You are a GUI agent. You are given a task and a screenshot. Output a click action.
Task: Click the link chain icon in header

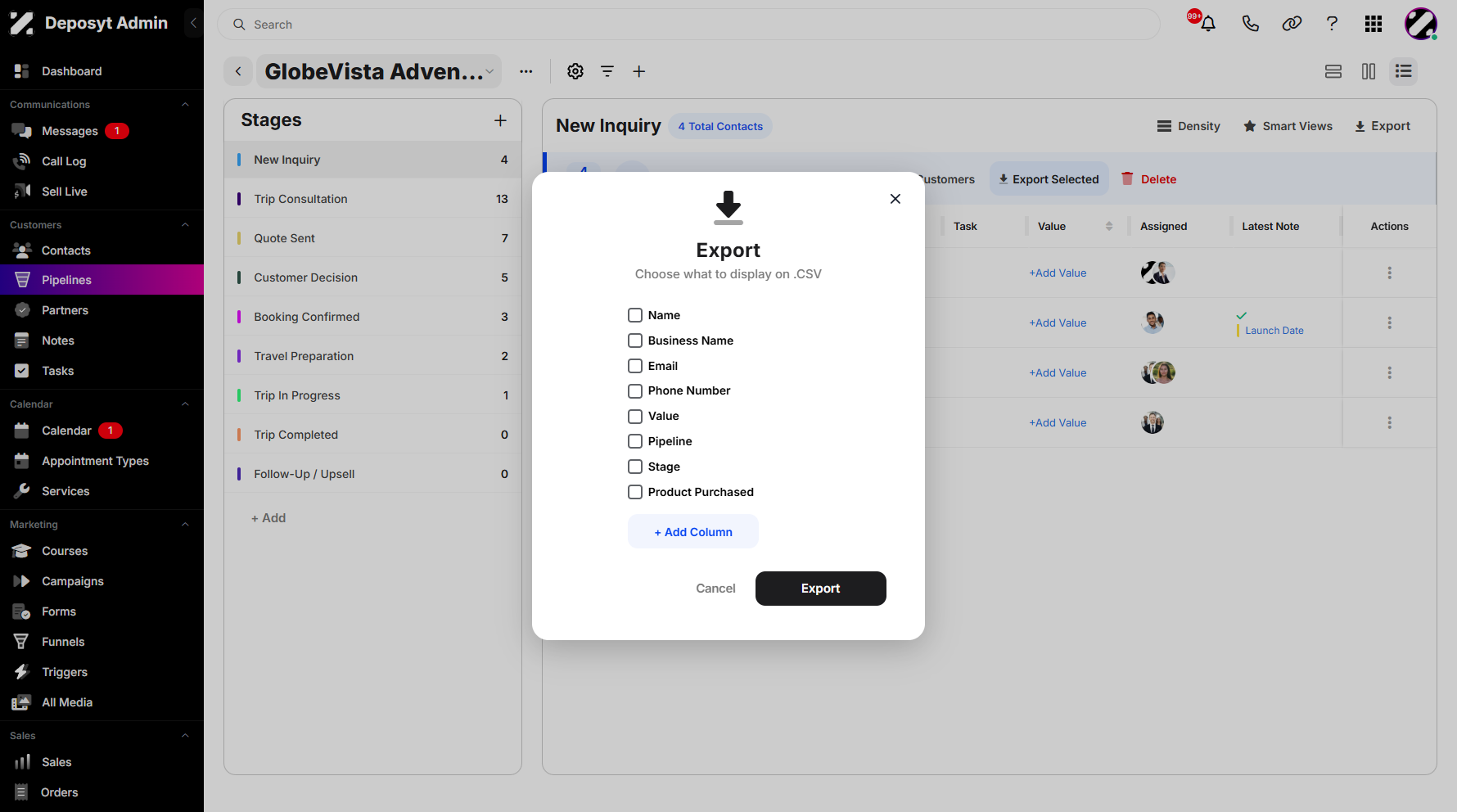tap(1292, 24)
